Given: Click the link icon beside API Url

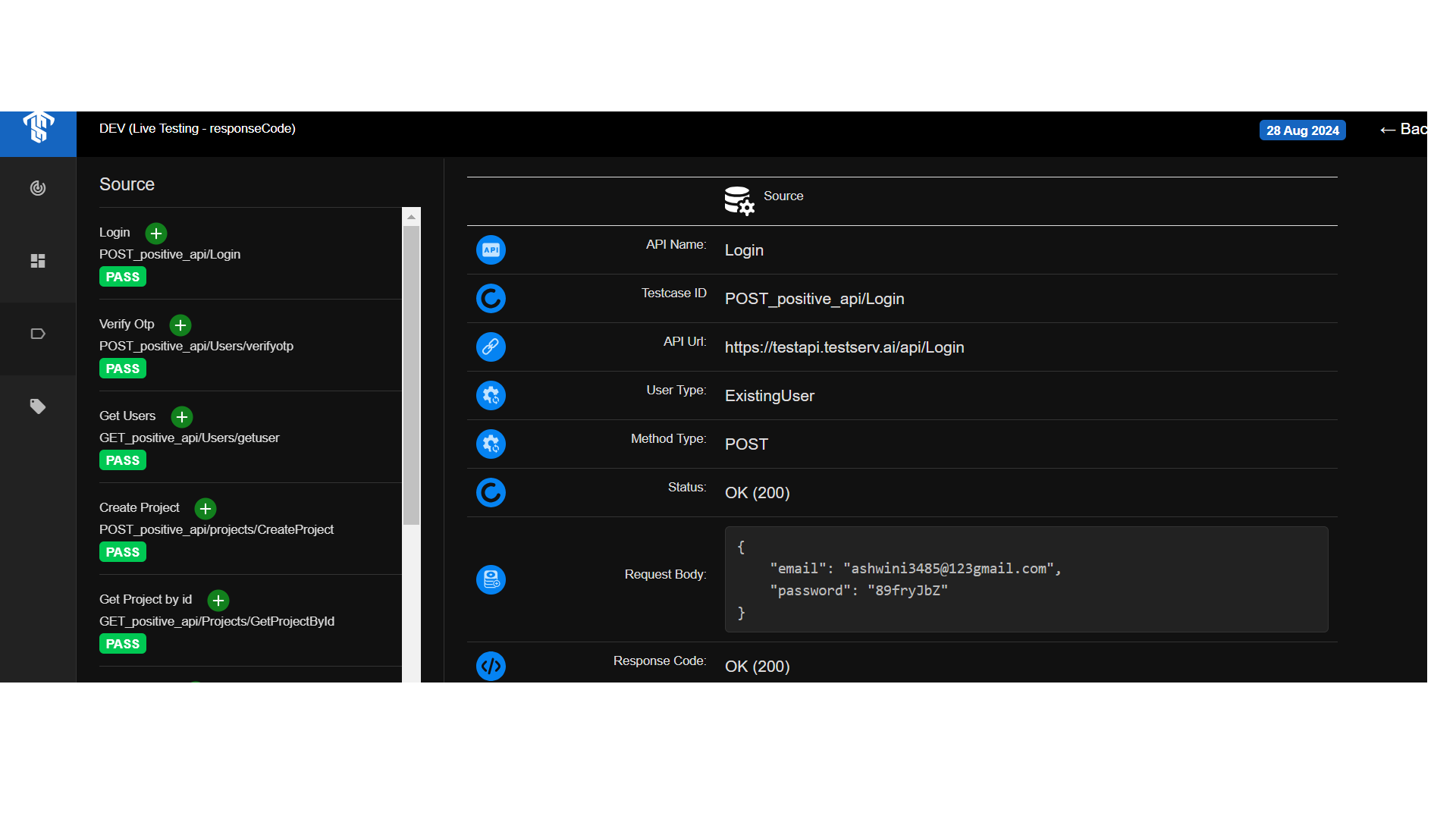Looking at the screenshot, I should pos(491,347).
